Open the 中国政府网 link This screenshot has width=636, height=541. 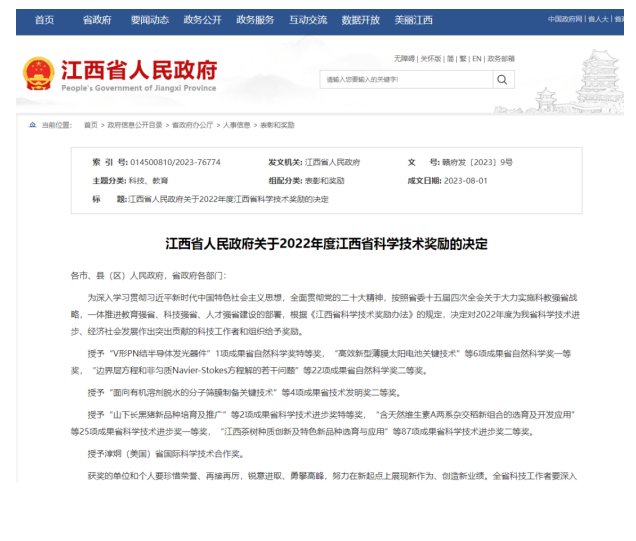(x=564, y=20)
